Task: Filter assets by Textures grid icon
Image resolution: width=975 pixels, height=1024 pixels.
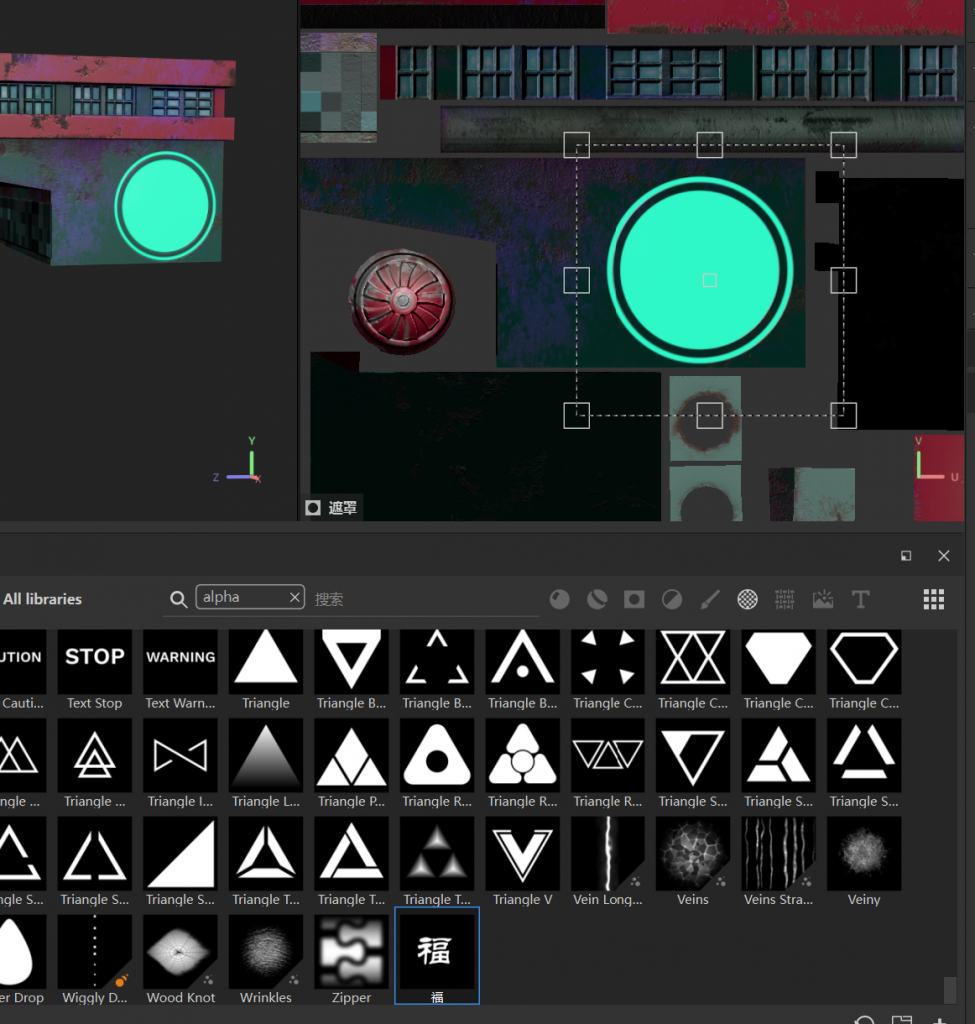Action: [785, 599]
